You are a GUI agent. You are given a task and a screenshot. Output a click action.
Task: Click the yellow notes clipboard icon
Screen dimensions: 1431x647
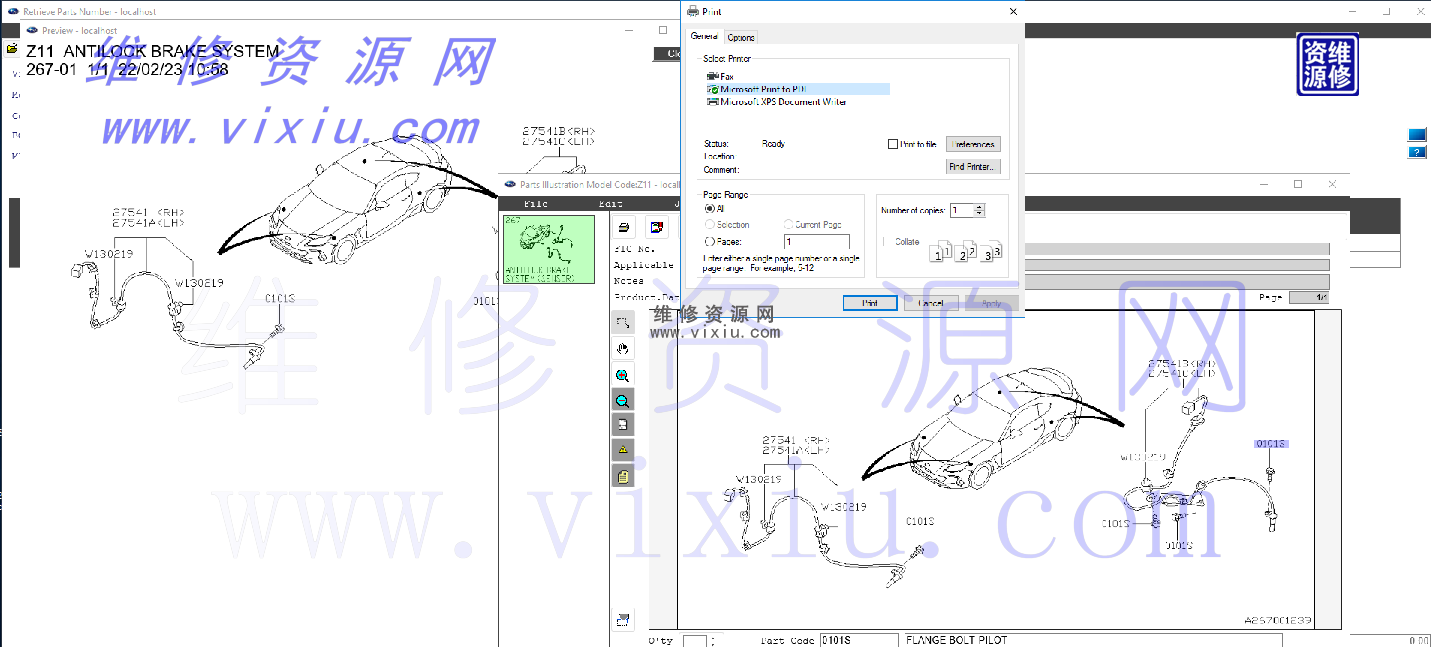pos(623,476)
